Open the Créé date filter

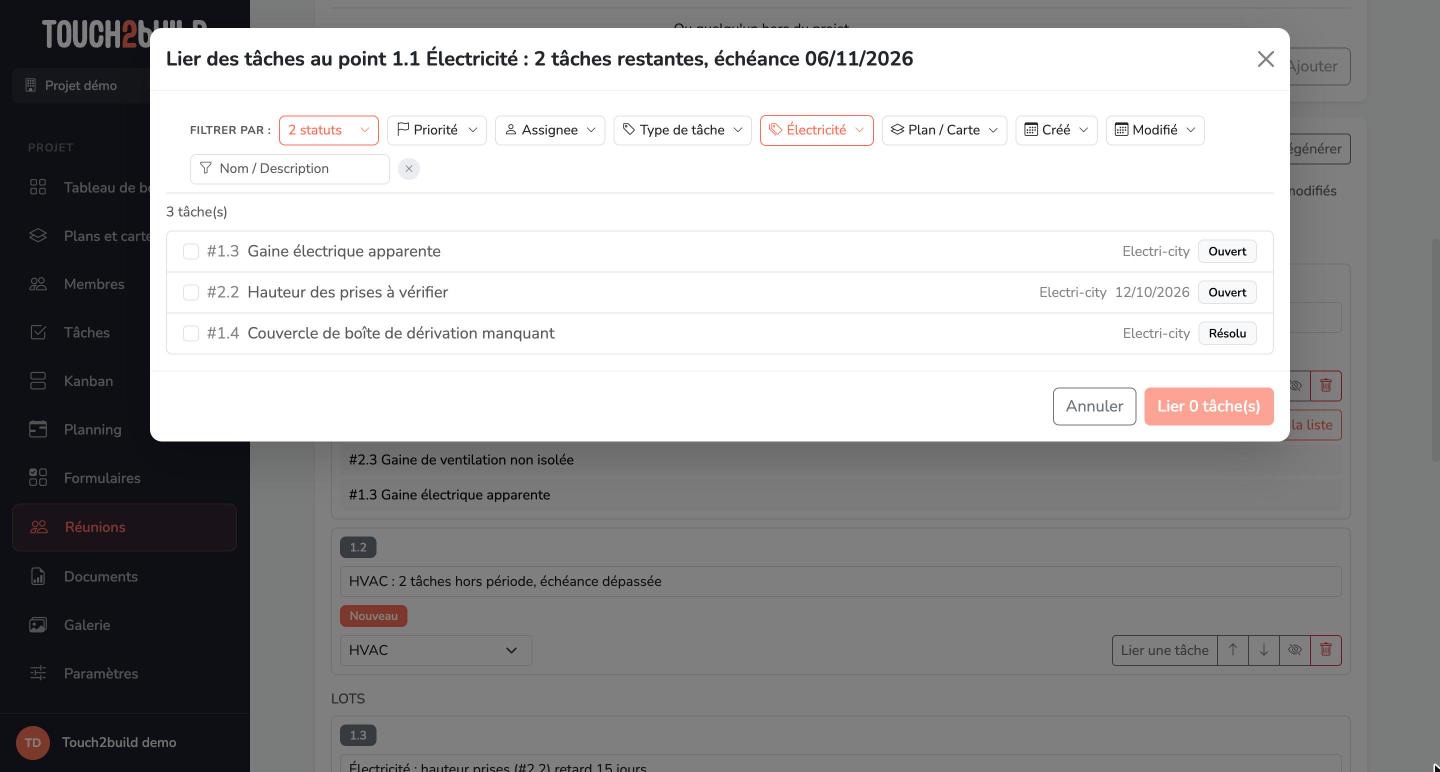(1057, 130)
